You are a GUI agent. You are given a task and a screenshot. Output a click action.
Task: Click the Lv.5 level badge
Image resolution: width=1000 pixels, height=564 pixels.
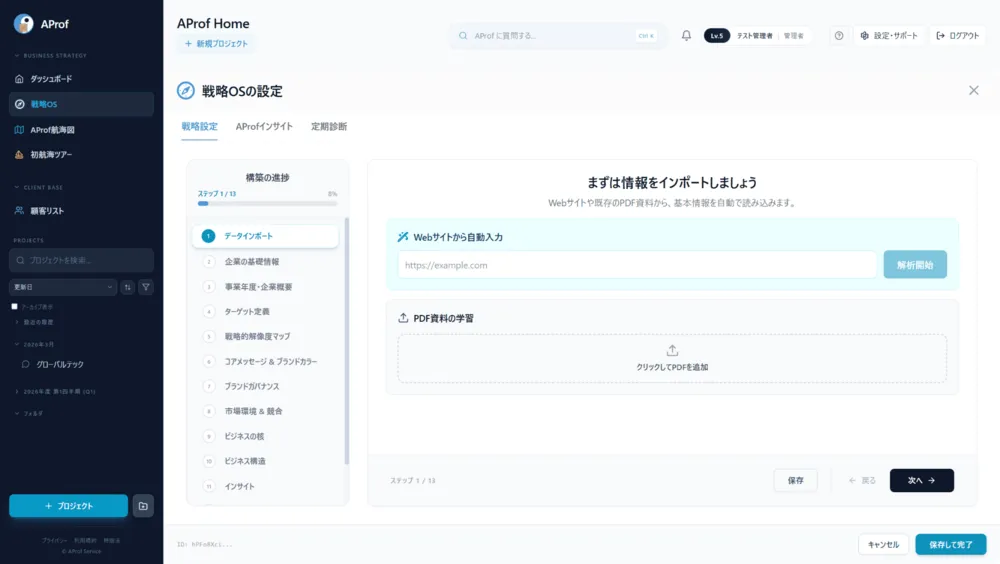tap(716, 36)
